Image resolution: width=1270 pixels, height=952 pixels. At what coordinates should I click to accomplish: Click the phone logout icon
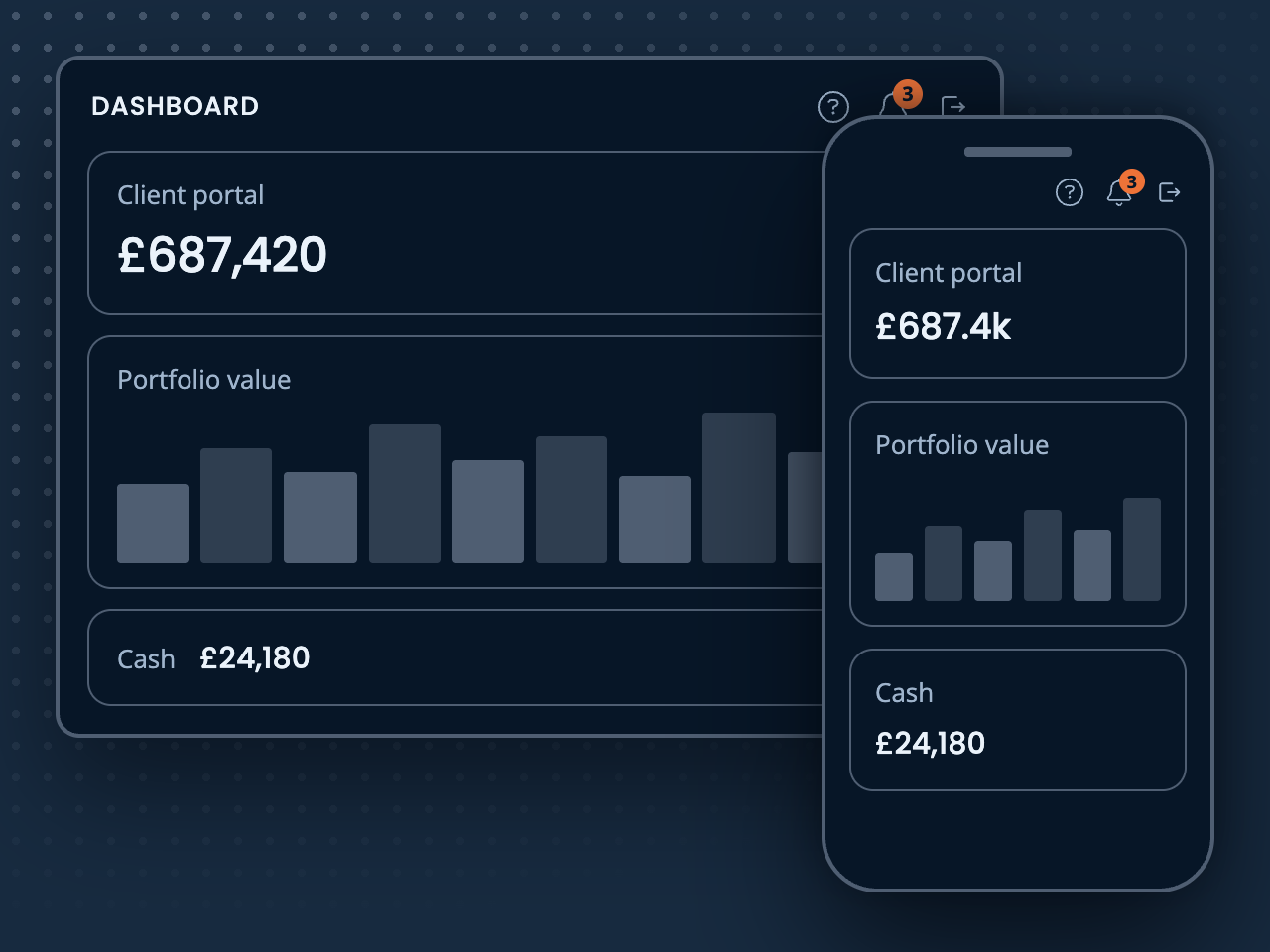coord(1170,192)
